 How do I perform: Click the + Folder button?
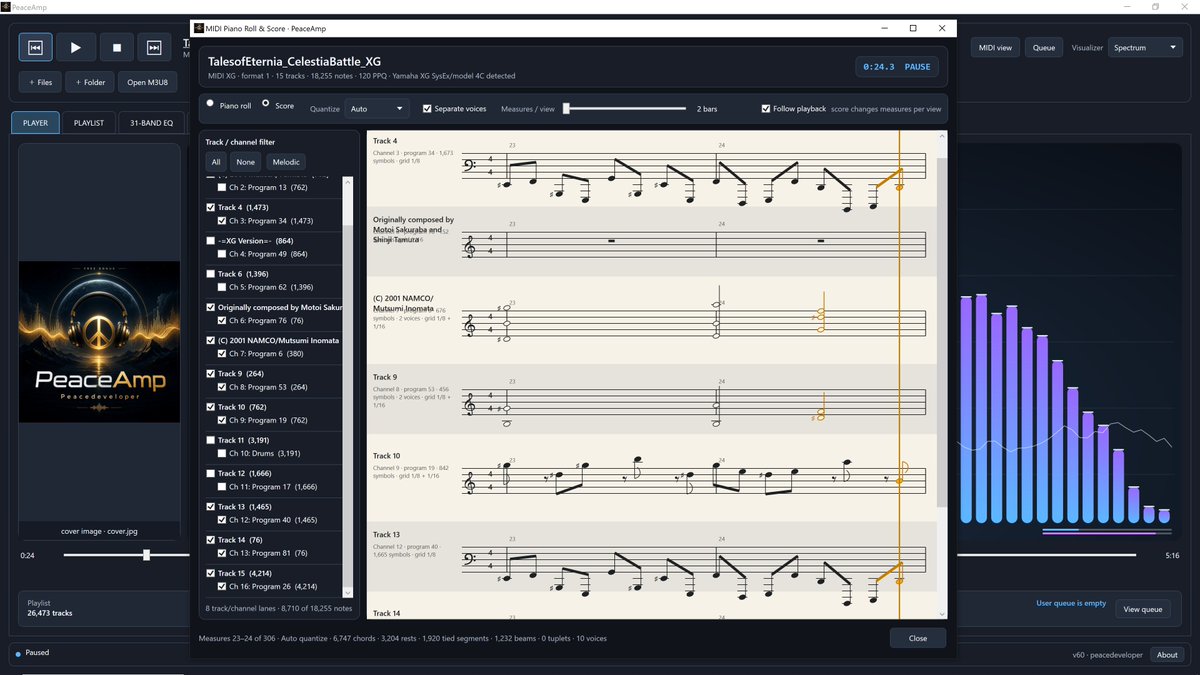(x=90, y=82)
